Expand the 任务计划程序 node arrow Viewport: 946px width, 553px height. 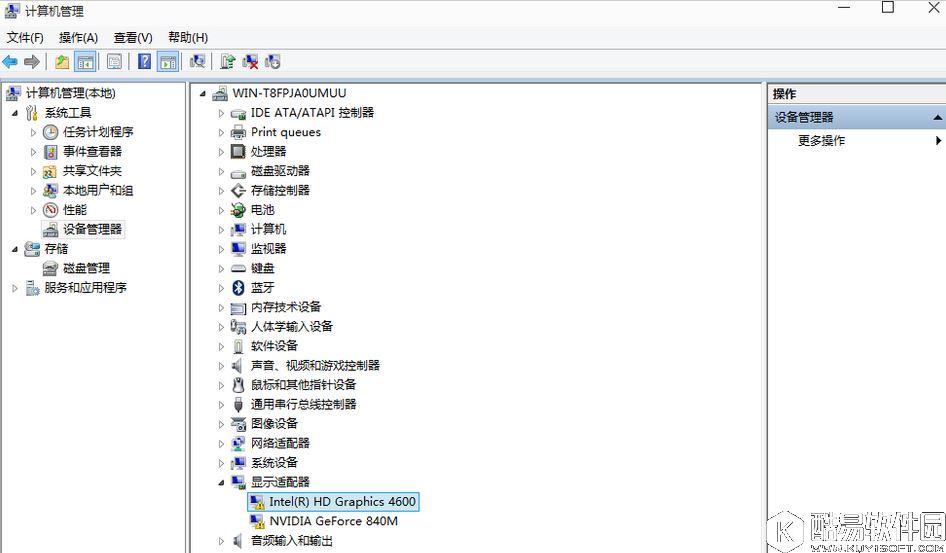(34, 132)
